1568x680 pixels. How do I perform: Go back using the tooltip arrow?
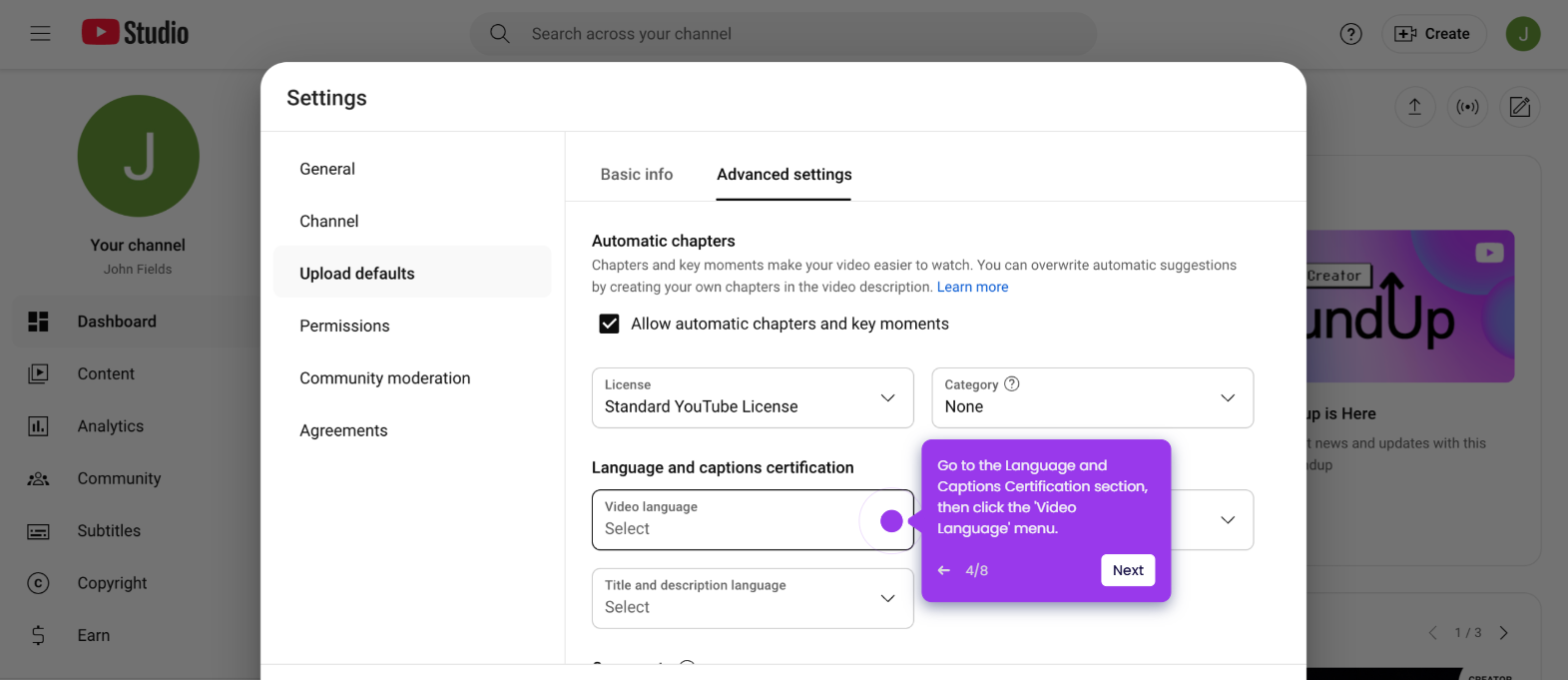tap(944, 570)
